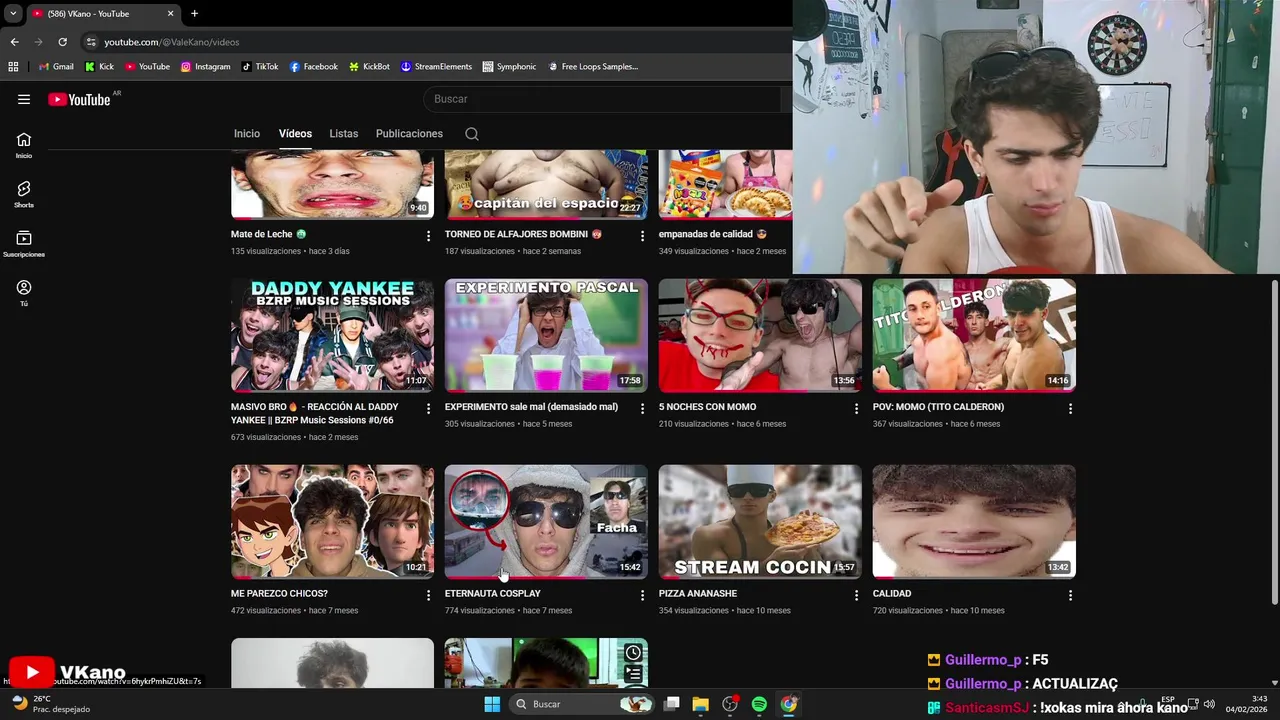1280x720 pixels.
Task: Open options menu for ETERNAUTA COSPLAY
Action: (642, 595)
